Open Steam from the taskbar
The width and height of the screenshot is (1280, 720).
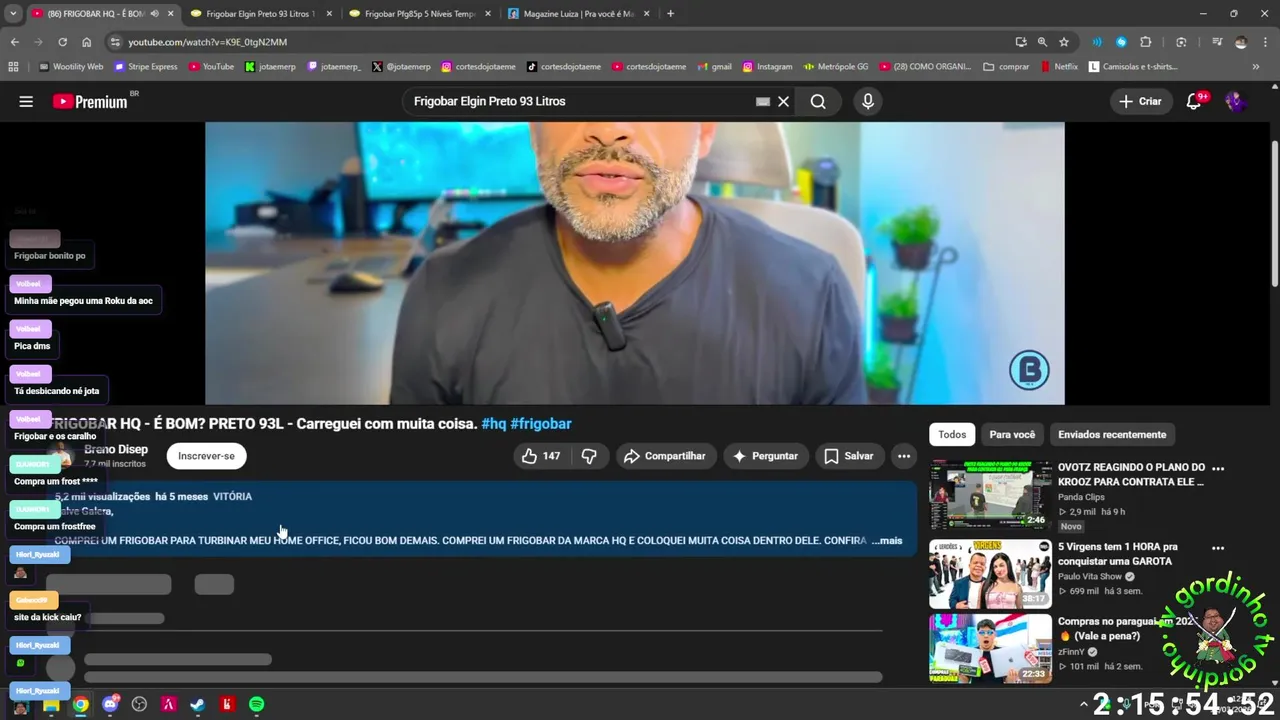point(198,704)
